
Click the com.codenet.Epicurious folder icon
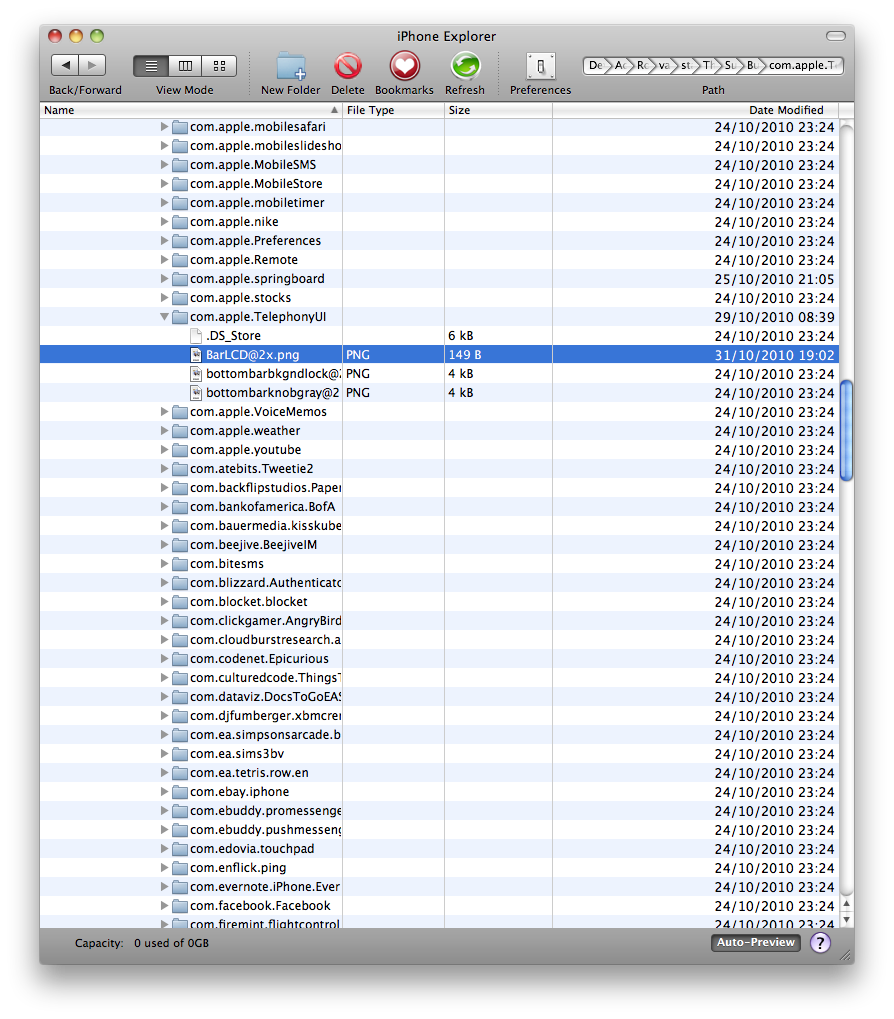(180, 658)
